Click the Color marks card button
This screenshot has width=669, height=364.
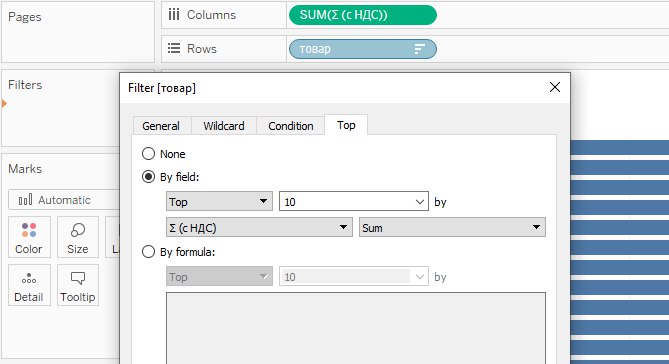coord(29,237)
